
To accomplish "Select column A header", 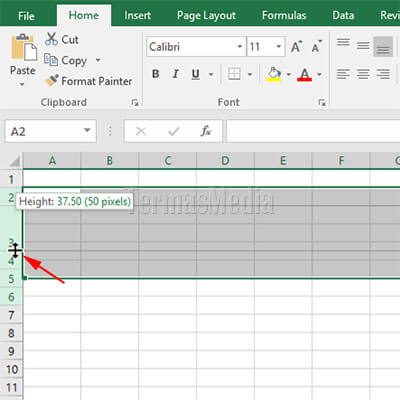I will coord(52,161).
